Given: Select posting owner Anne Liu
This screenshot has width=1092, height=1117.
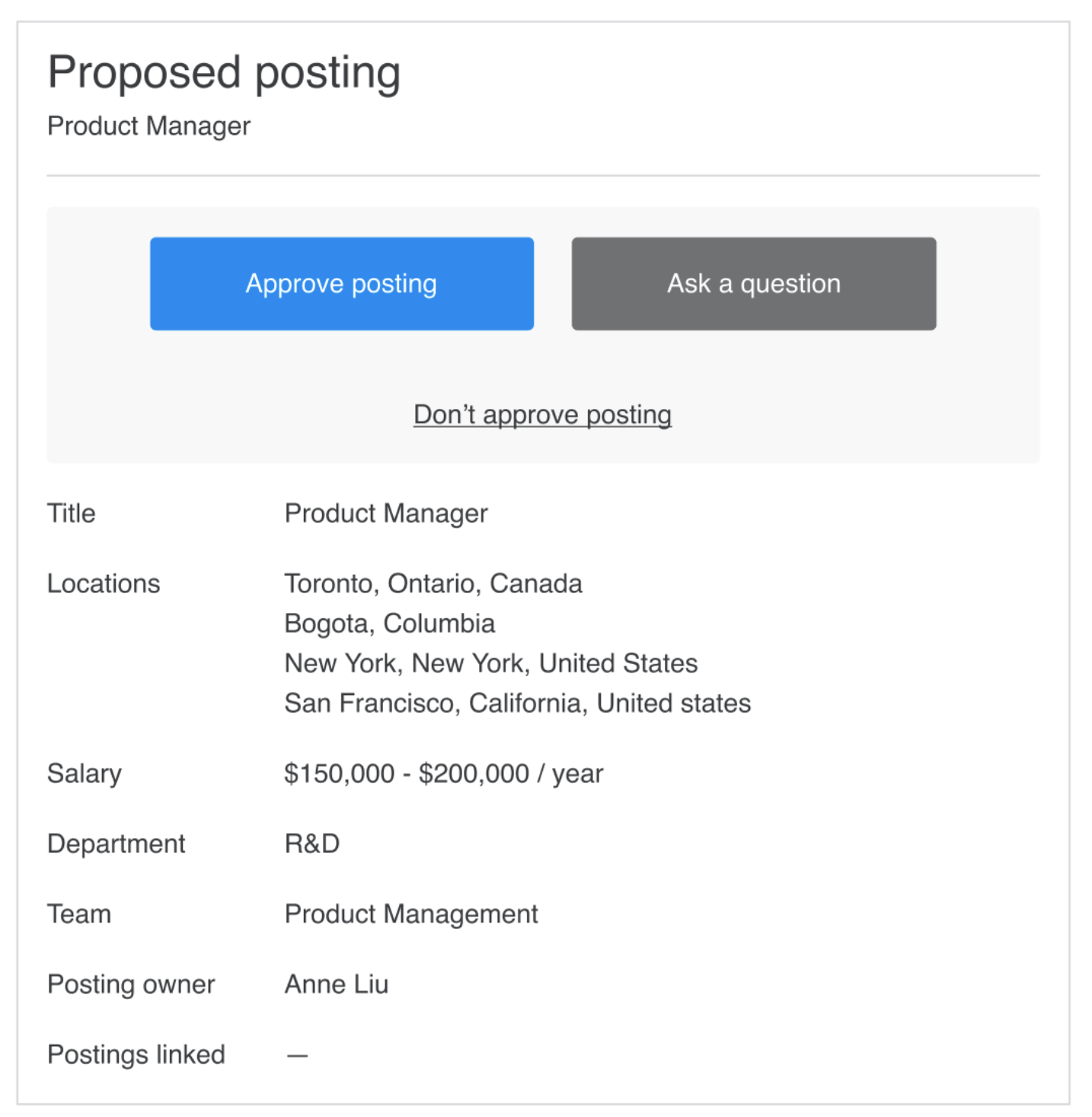Looking at the screenshot, I should click(x=336, y=984).
